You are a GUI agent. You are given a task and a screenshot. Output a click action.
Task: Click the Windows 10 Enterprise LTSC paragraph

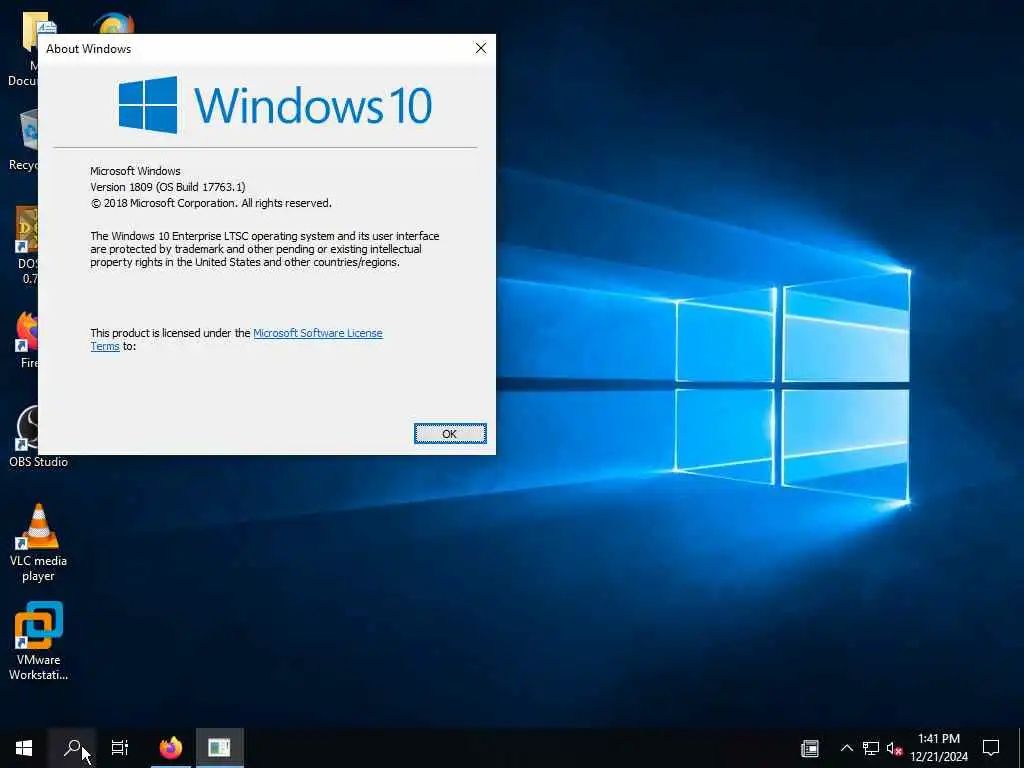pos(264,249)
